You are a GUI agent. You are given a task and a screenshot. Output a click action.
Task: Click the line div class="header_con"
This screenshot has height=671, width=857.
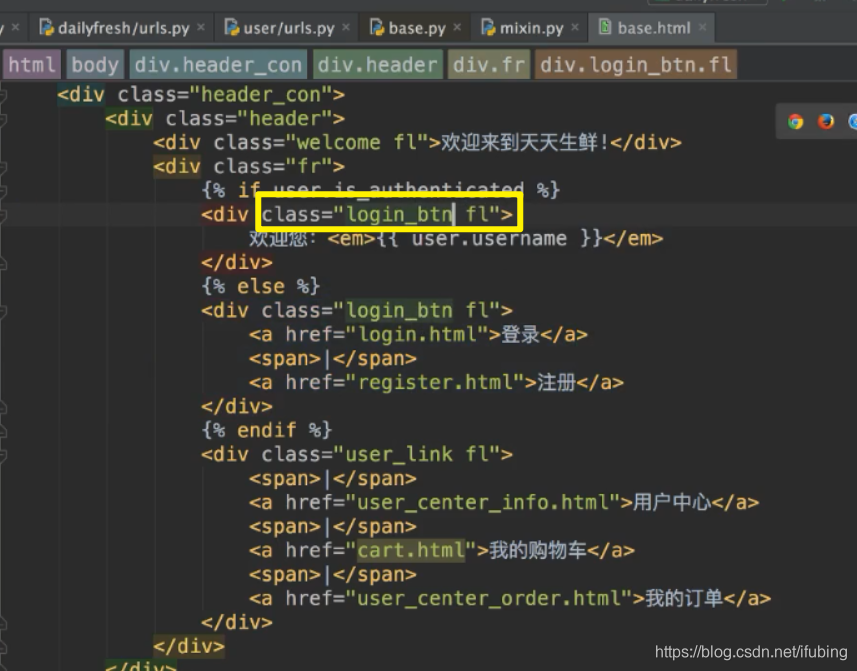coord(201,95)
